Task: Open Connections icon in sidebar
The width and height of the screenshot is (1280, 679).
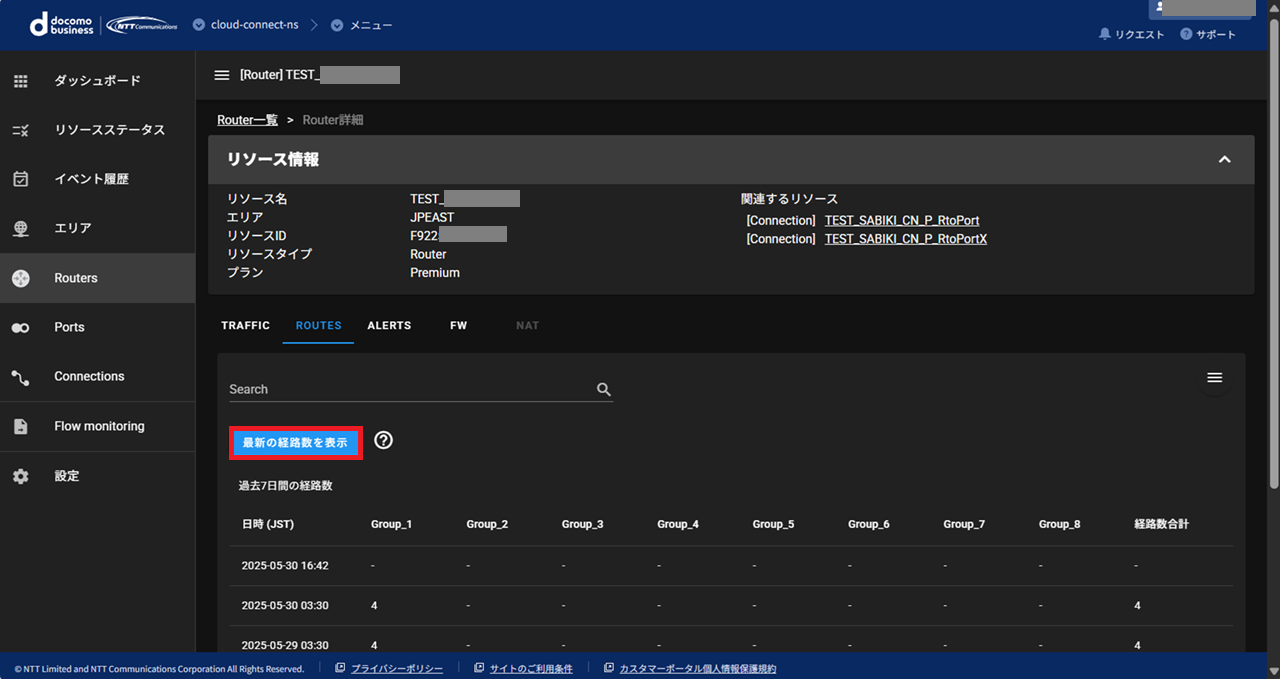Action: coord(21,377)
